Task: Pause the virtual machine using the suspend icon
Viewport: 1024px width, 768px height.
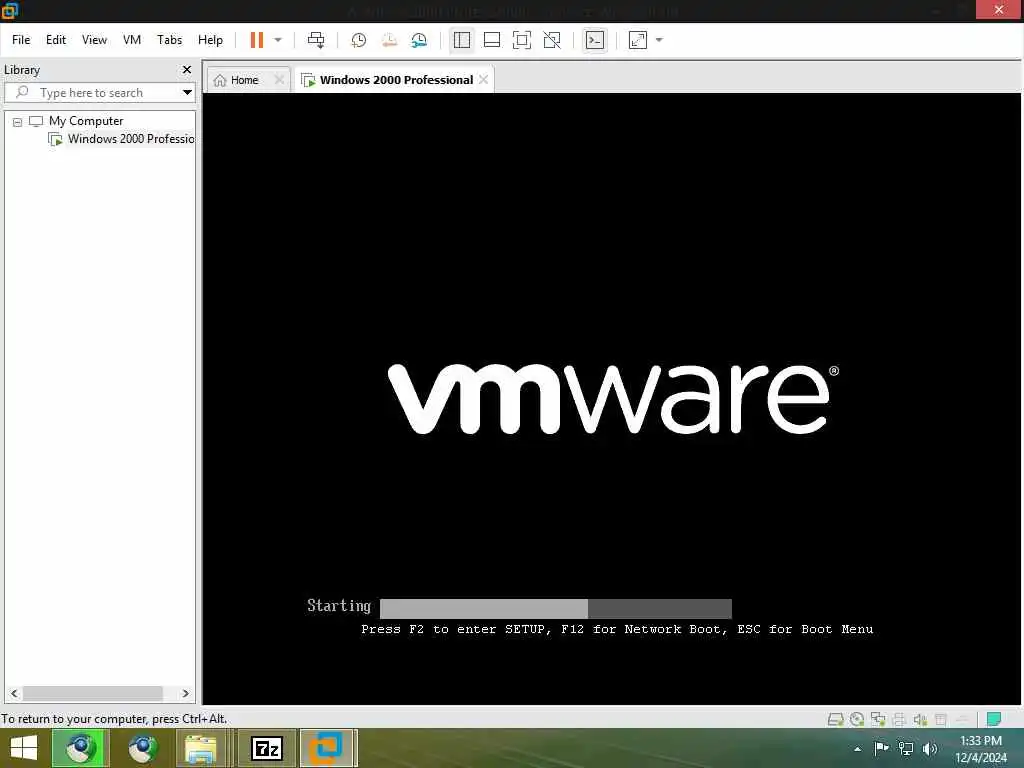Action: point(257,40)
